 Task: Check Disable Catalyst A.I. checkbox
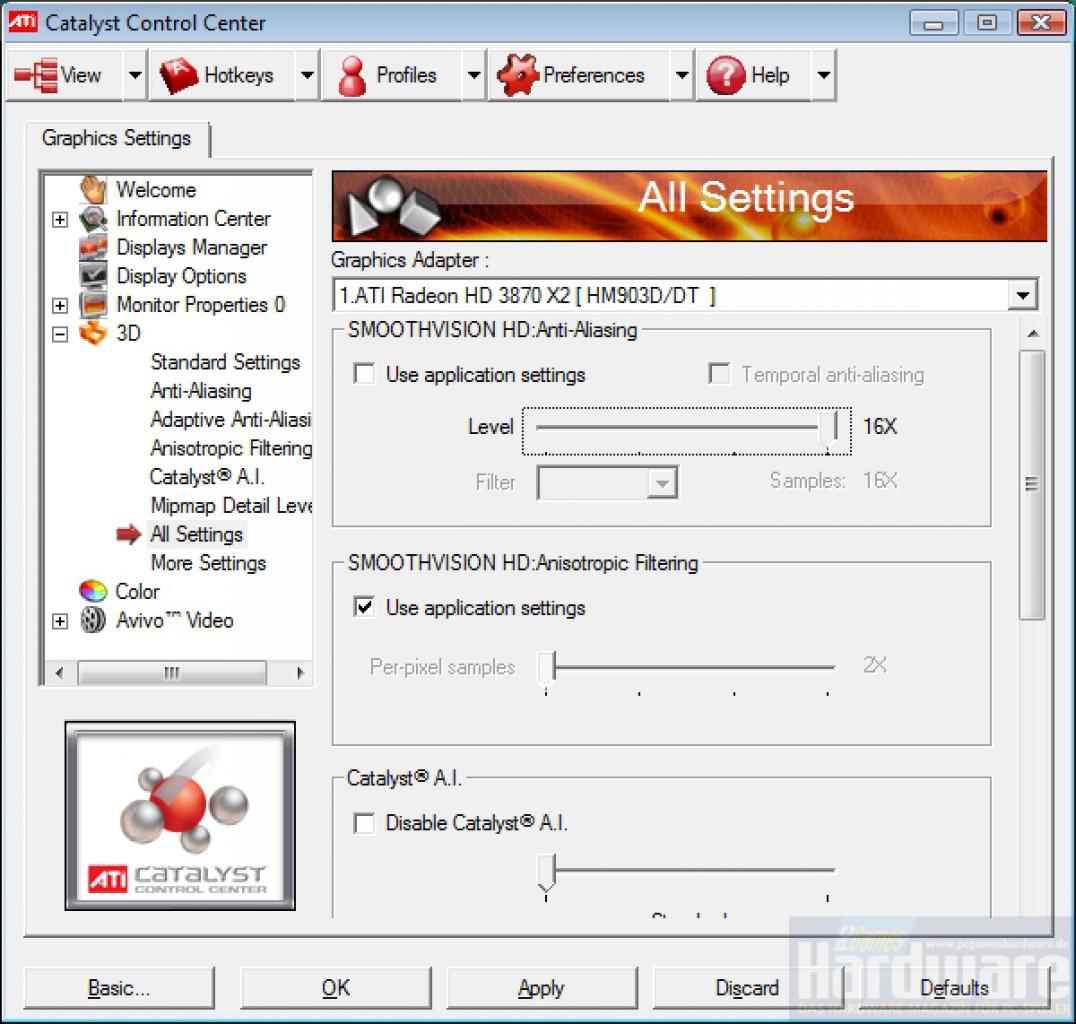(x=364, y=823)
